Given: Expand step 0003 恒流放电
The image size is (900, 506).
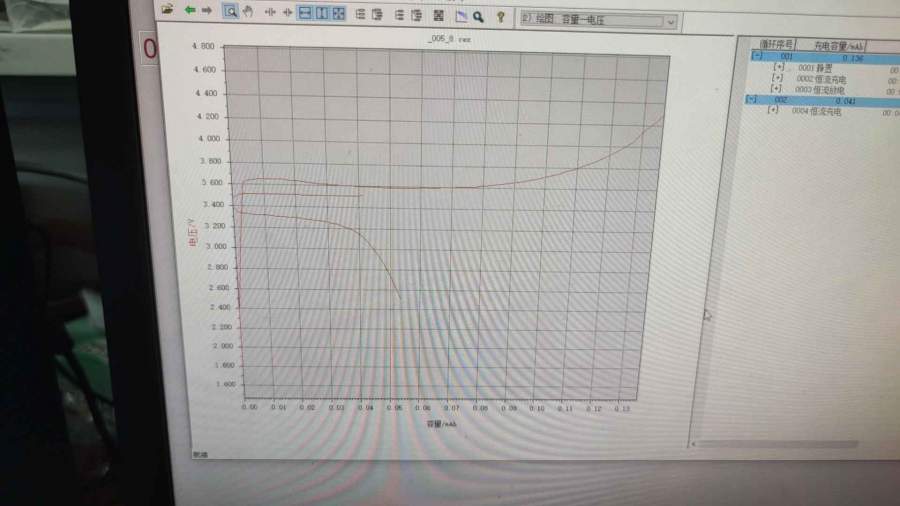Looking at the screenshot, I should 775,88.
